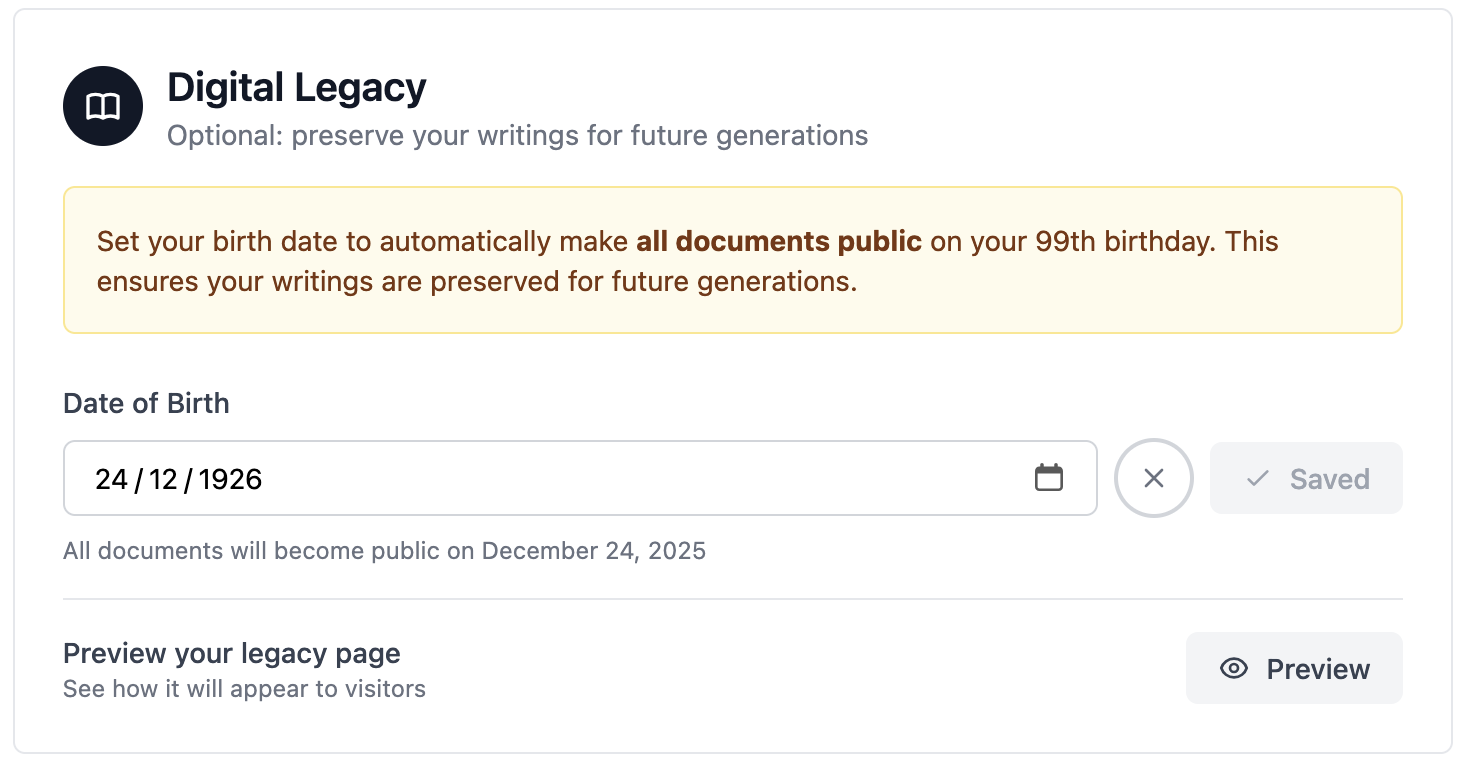Click the eye icon in Preview button
This screenshot has height=764, width=1468.
[x=1234, y=669]
